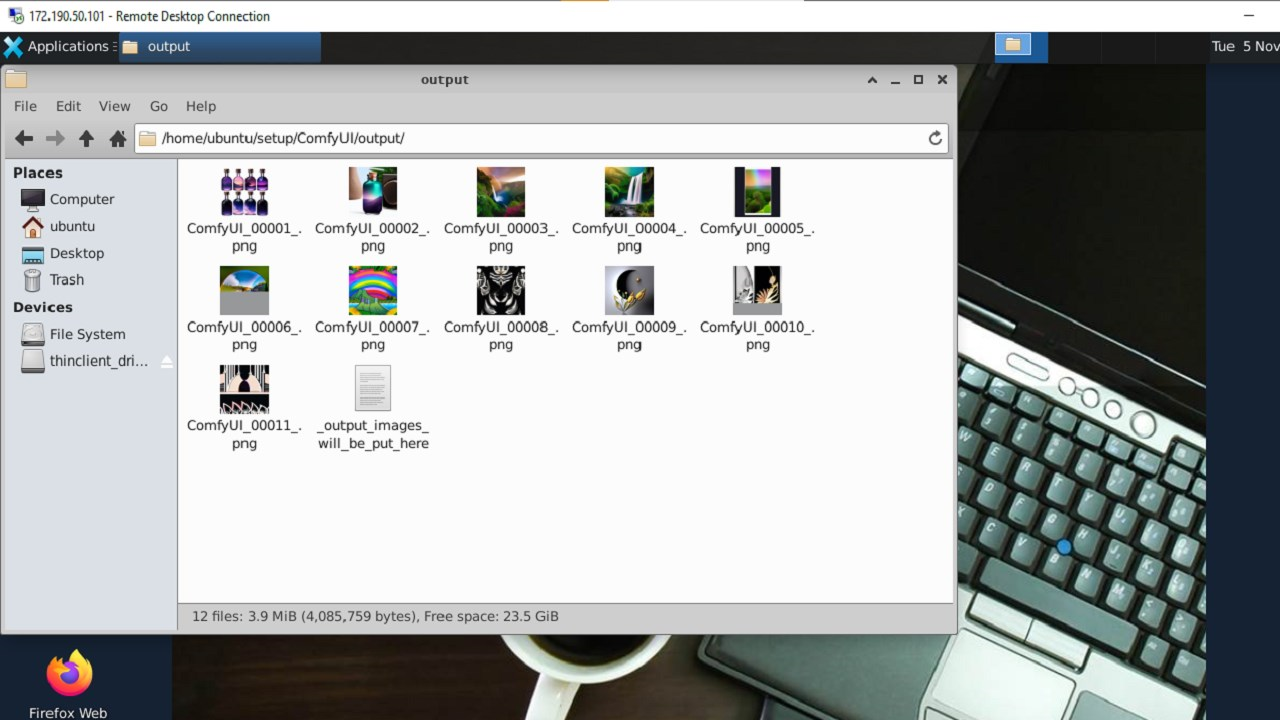Viewport: 1280px width, 720px height.
Task: Eject the thinclient_drives device
Action: click(167, 361)
